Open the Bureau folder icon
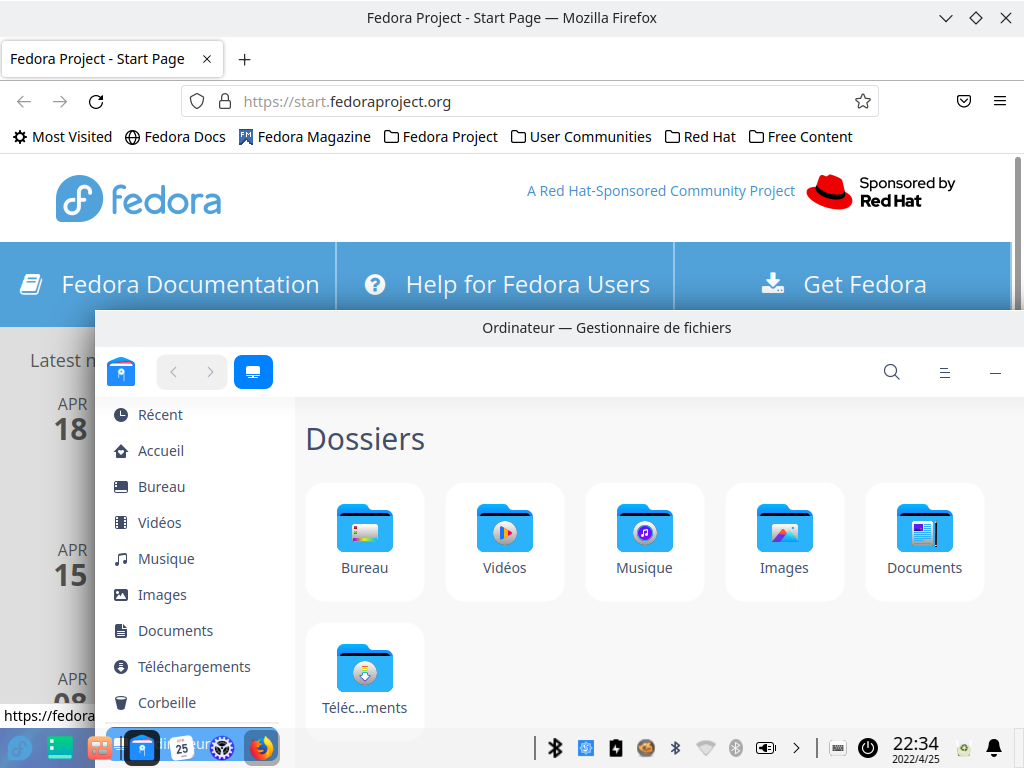1024x768 pixels. point(364,541)
